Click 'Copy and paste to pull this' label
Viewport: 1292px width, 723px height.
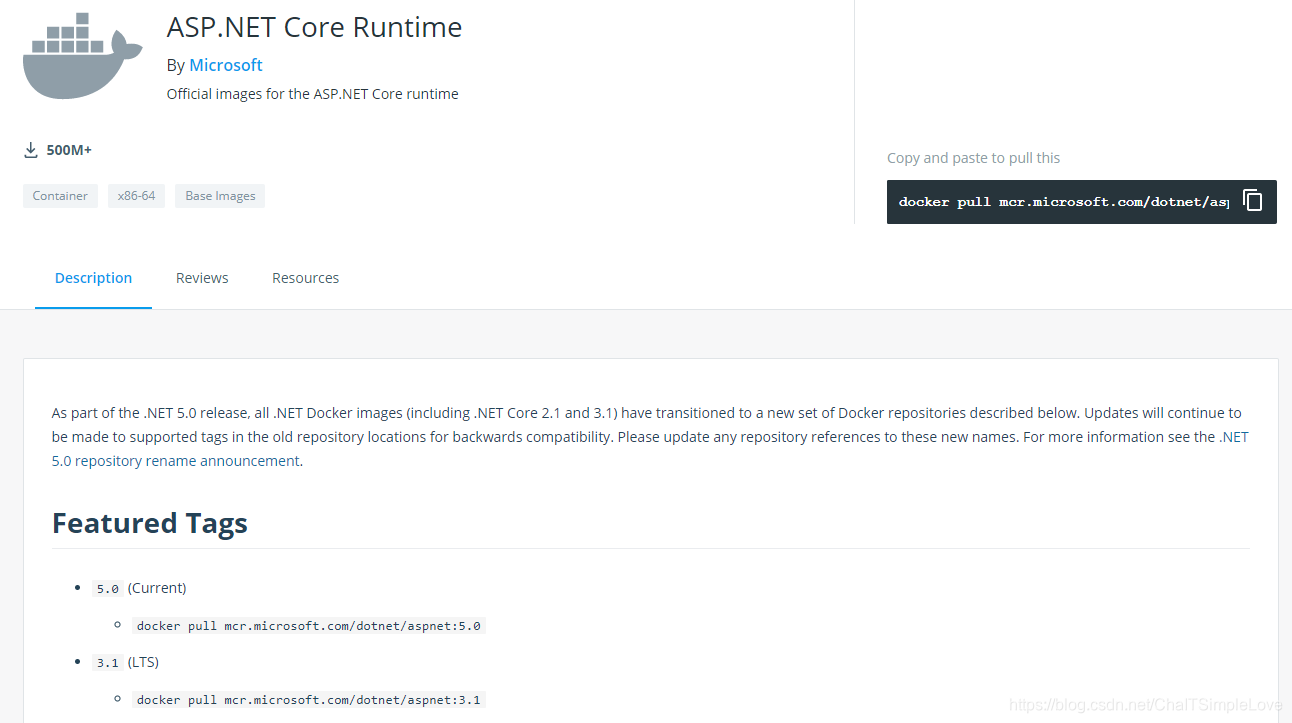coord(973,158)
